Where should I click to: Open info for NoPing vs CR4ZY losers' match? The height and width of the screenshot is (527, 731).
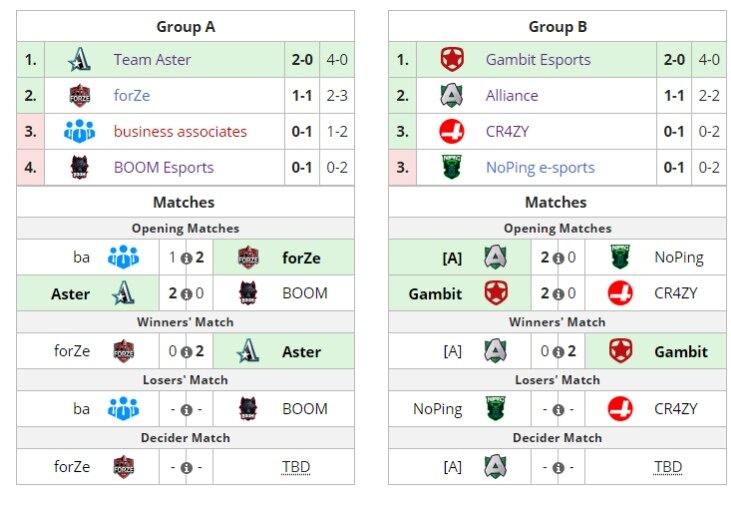(x=558, y=410)
